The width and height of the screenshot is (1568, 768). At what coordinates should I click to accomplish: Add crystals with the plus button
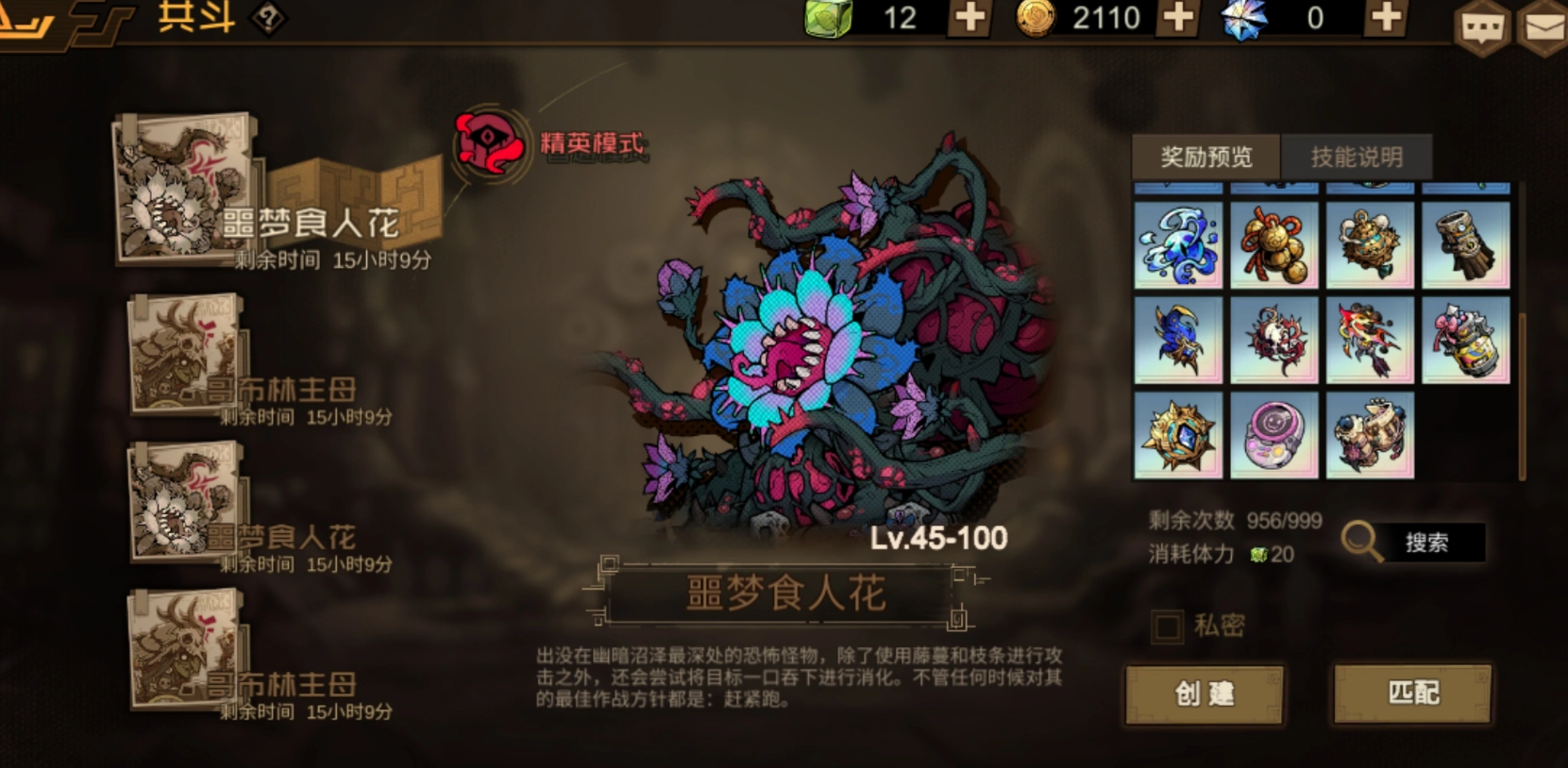point(1386,18)
